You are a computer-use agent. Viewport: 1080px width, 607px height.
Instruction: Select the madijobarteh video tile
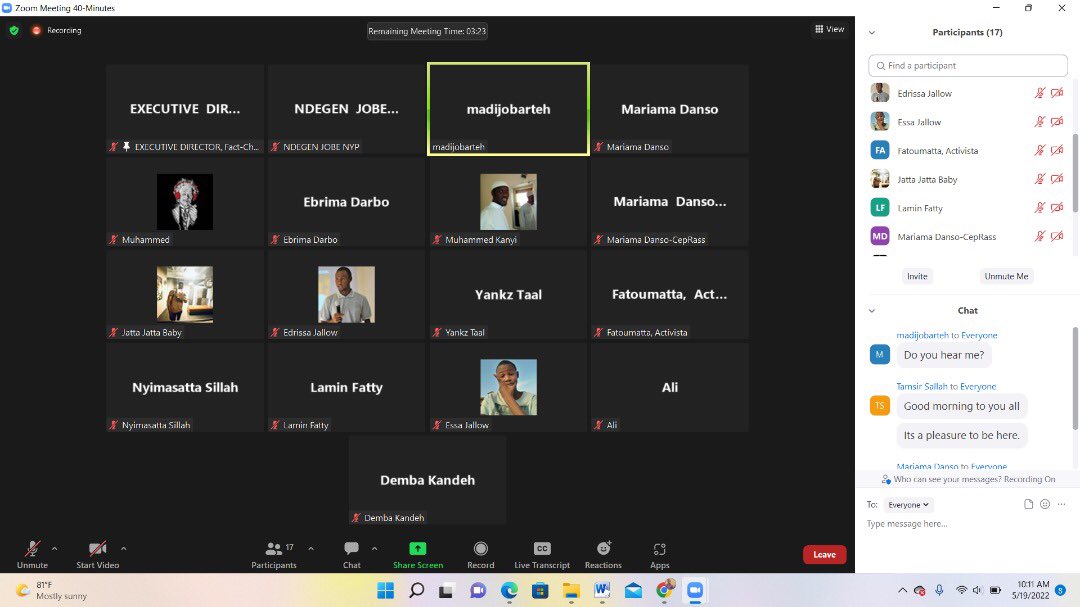[x=508, y=109]
